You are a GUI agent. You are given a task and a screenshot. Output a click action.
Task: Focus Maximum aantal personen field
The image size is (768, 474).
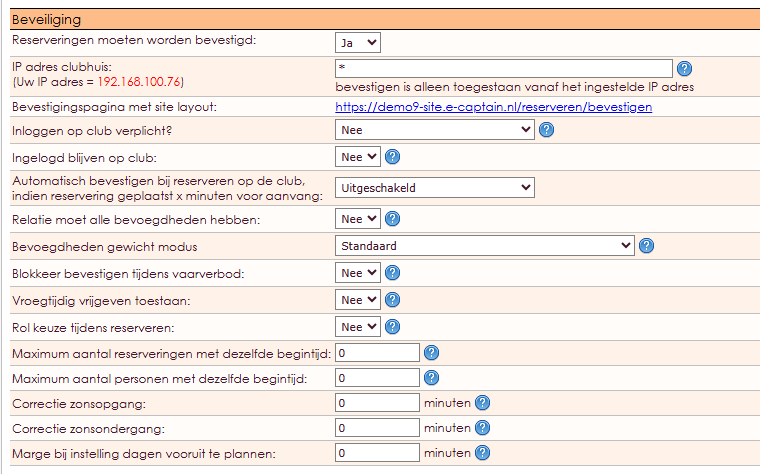coord(377,378)
